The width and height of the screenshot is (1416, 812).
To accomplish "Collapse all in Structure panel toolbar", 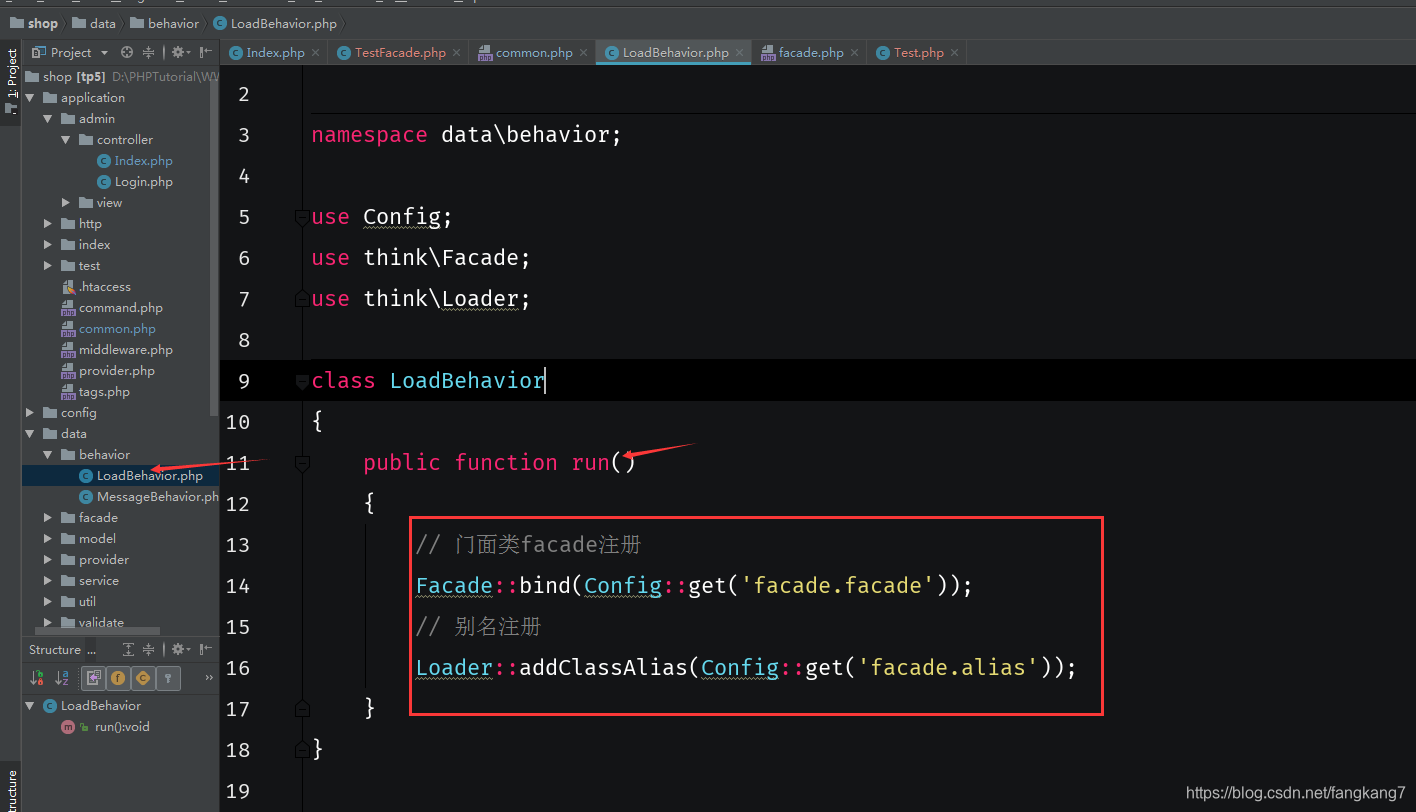I will click(x=148, y=649).
